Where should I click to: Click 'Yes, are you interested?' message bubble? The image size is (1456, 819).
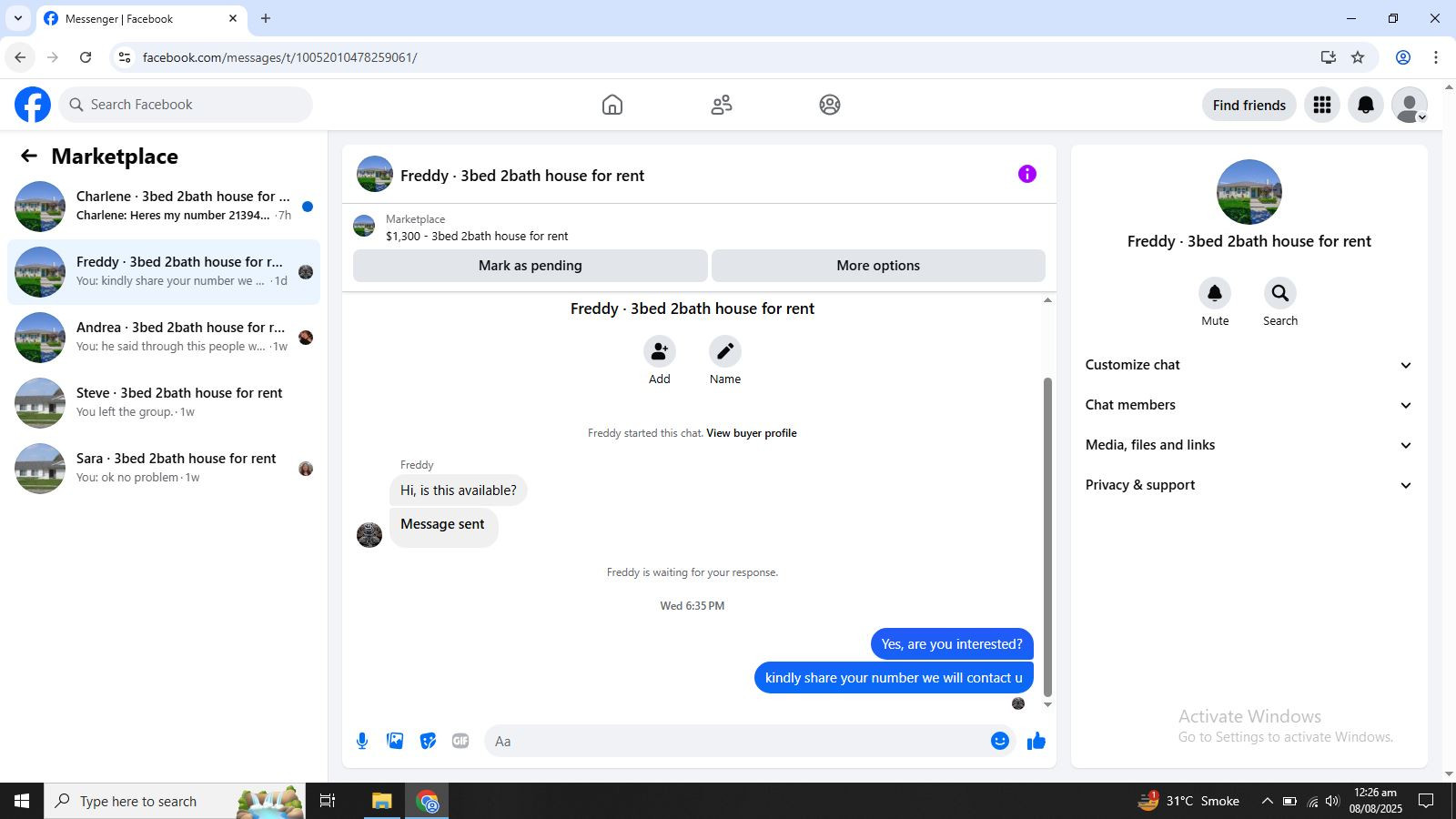tap(952, 644)
